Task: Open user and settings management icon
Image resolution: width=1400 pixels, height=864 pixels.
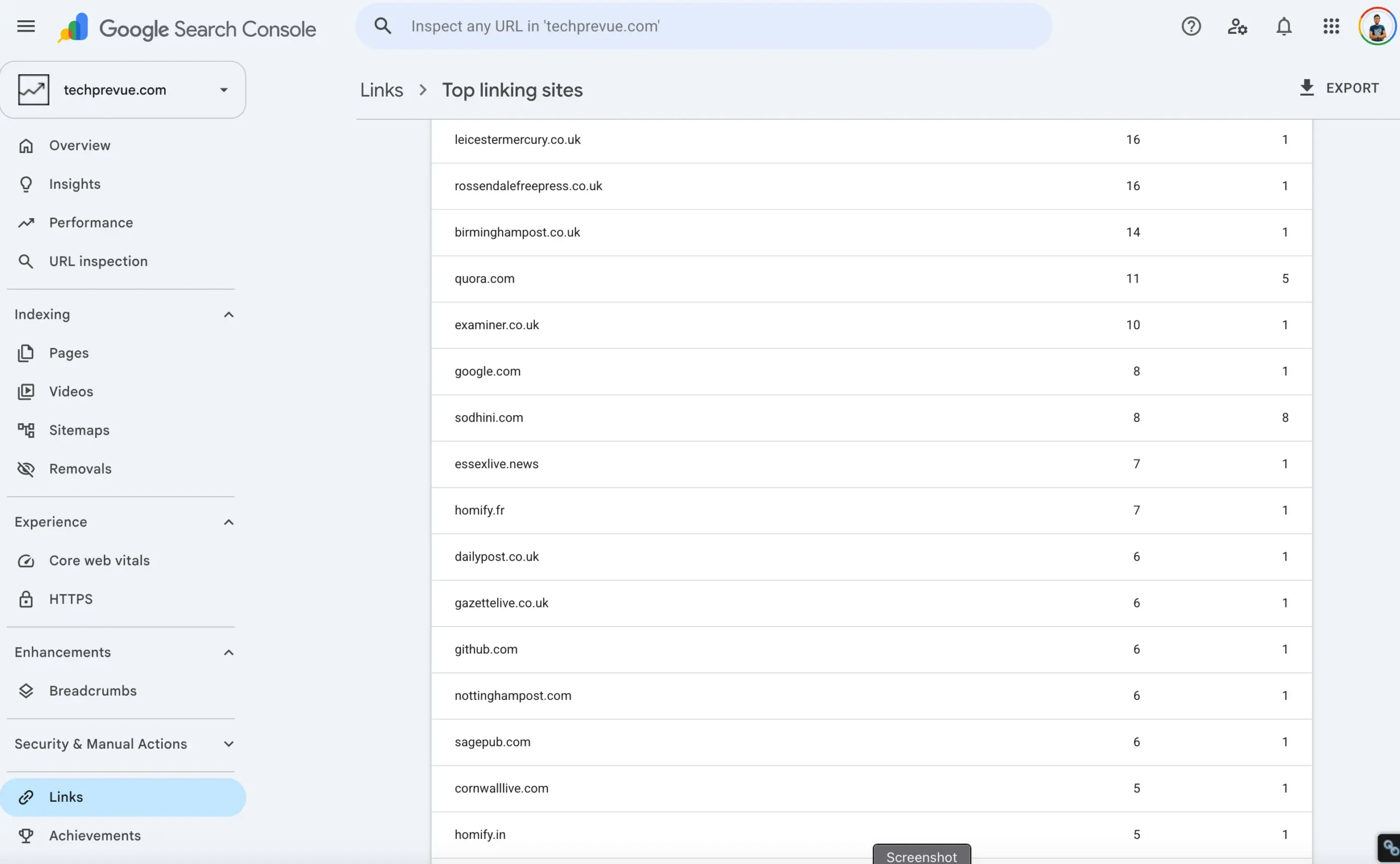Action: tap(1237, 26)
